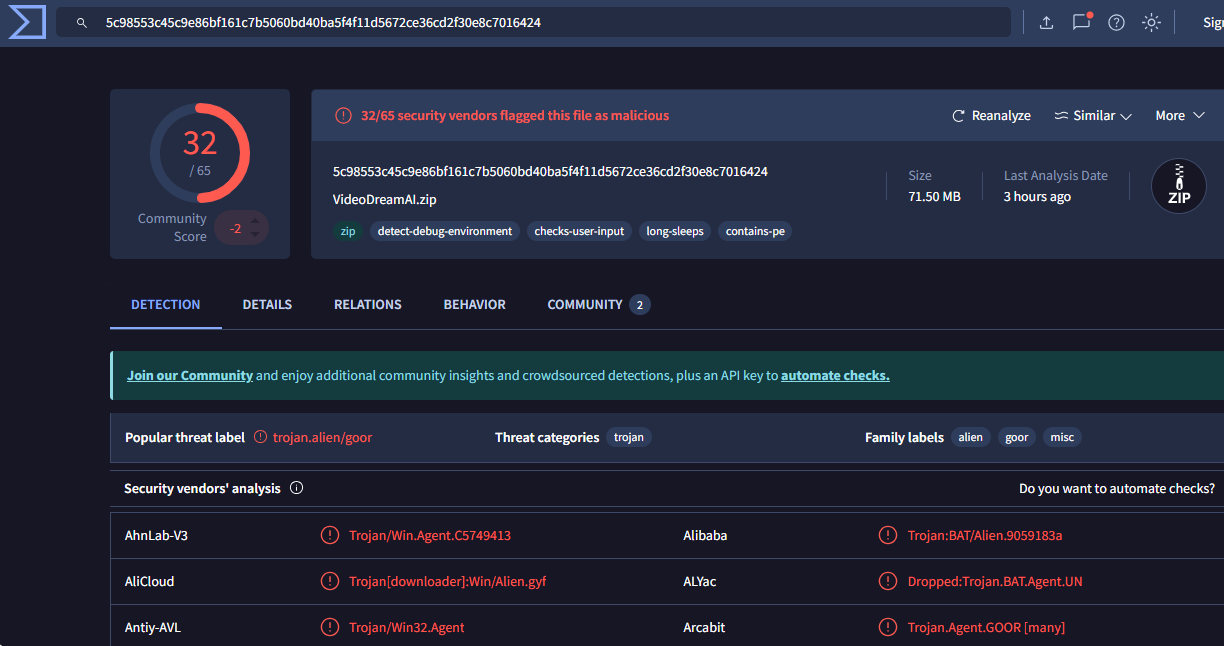Click the 32/65 detection score gauge
1224x646 pixels.
(200, 152)
